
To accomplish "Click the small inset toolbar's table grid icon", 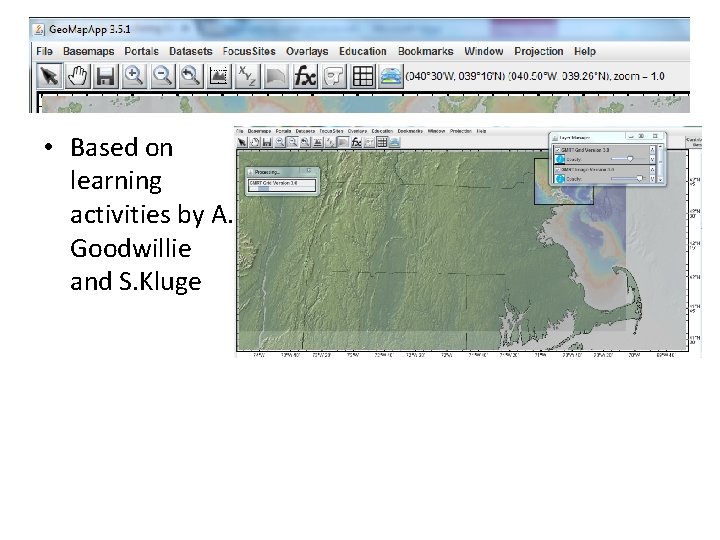I will pyautogui.click(x=382, y=142).
